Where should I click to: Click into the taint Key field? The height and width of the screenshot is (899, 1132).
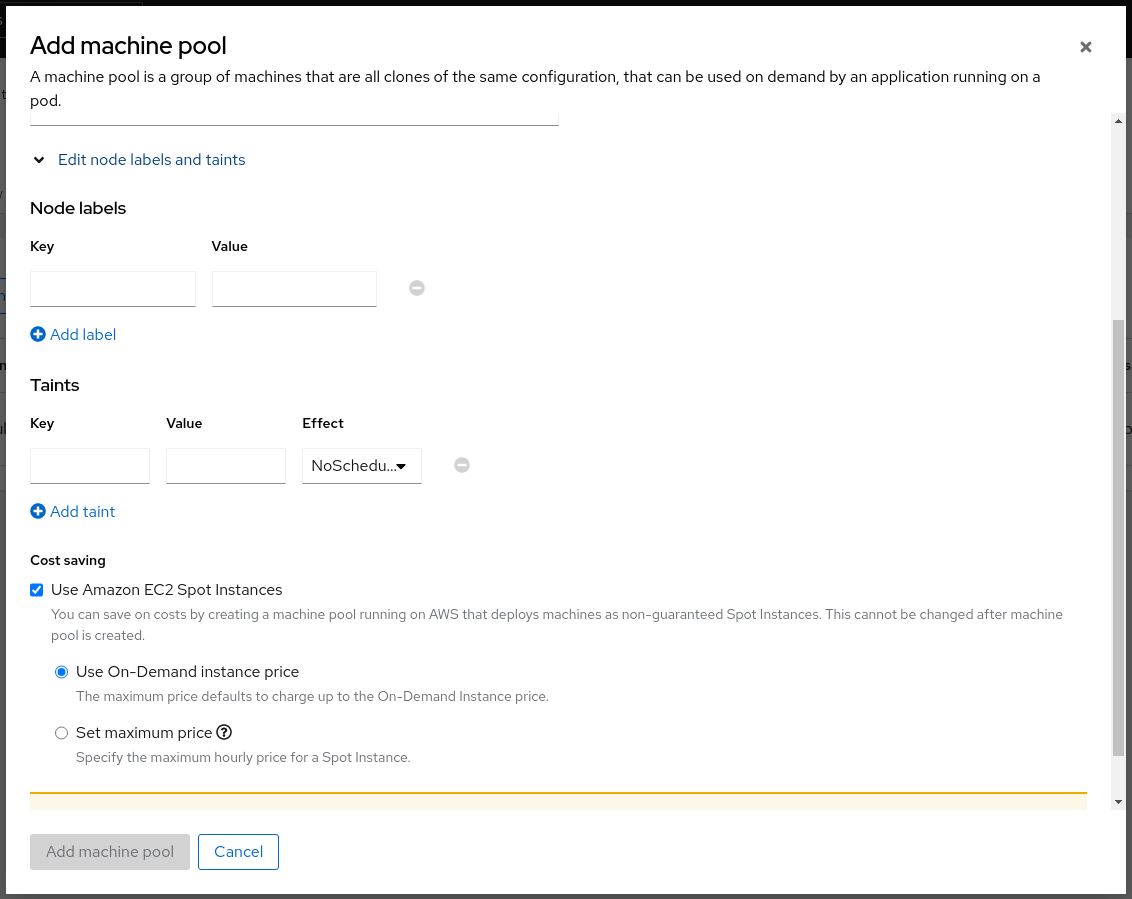90,466
